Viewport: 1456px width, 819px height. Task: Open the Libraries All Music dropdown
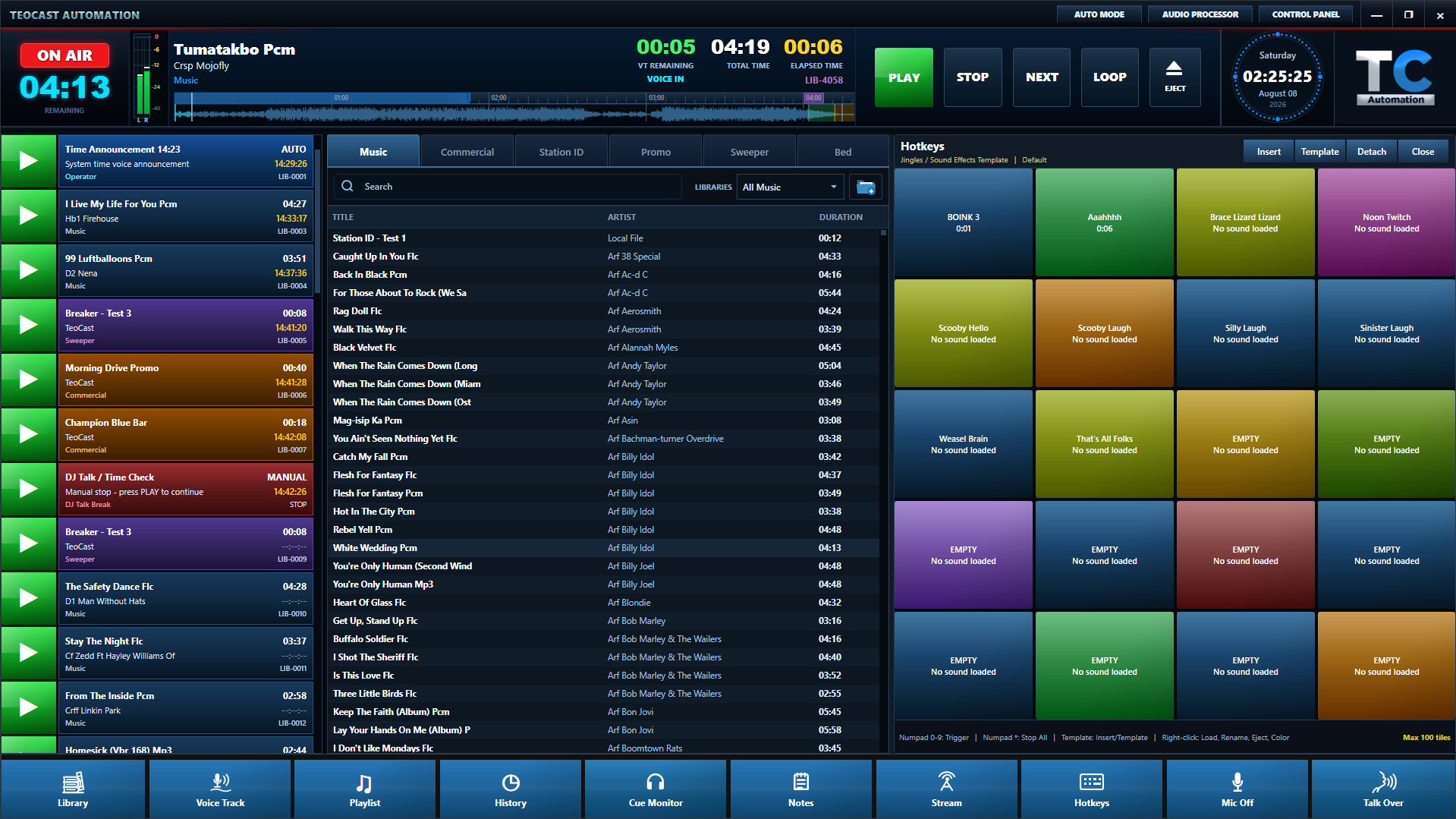tap(790, 187)
